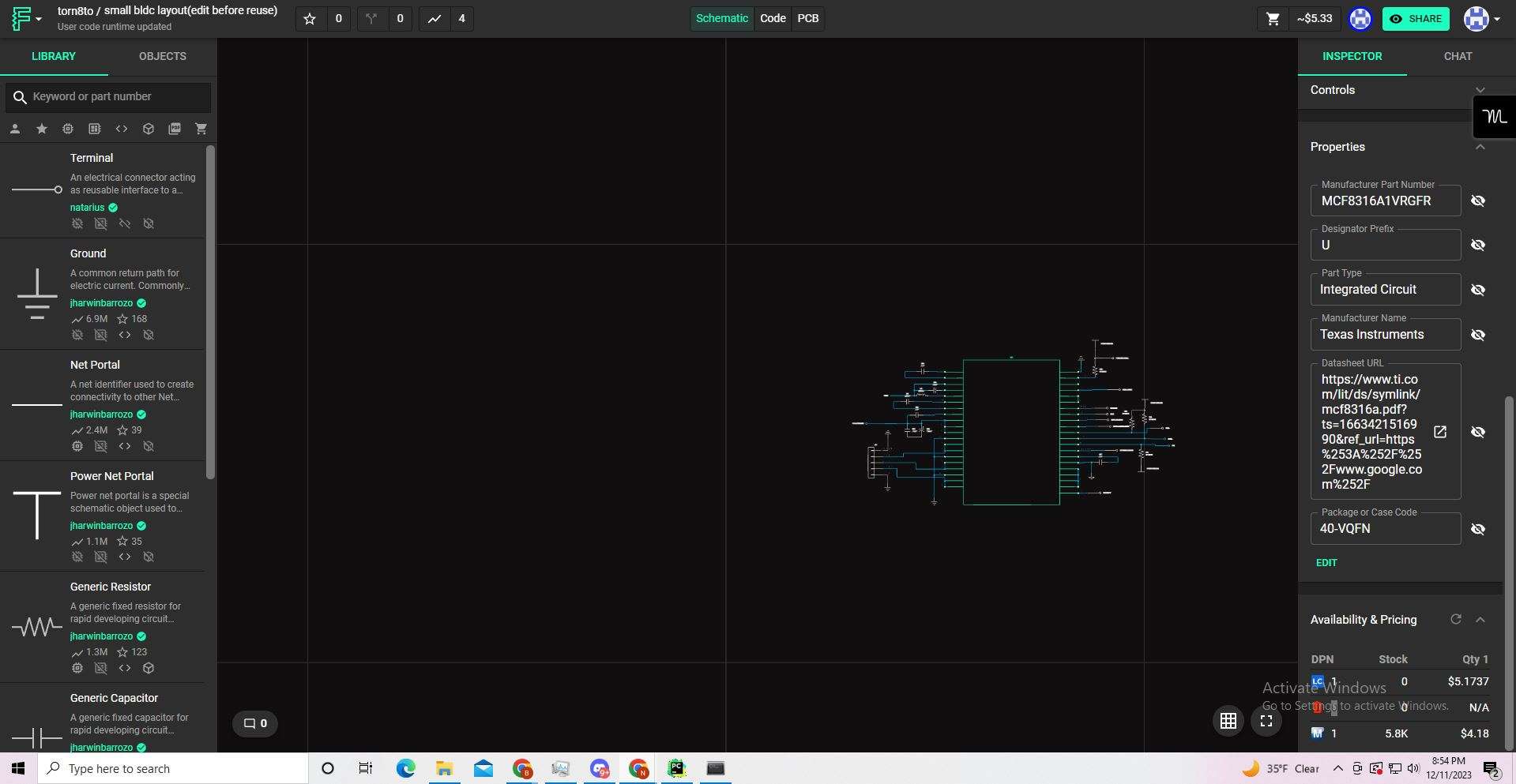Toggle visibility of Part Type property

click(x=1478, y=290)
